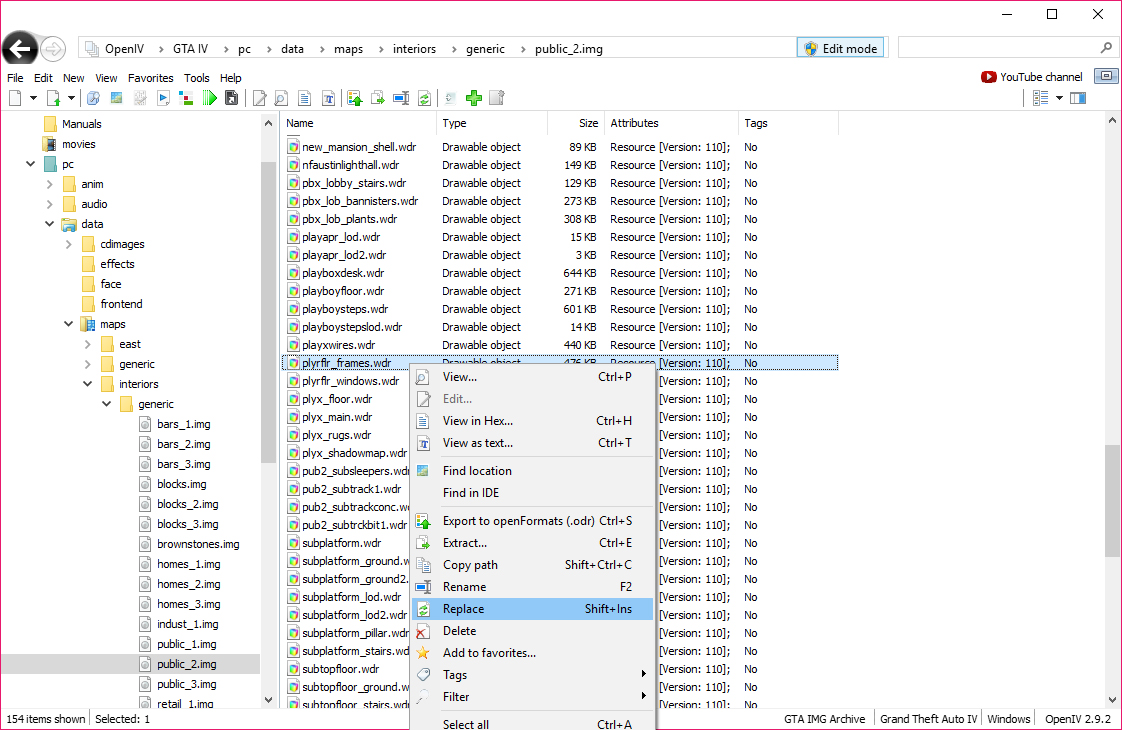Screen dimensions: 1122x730
Task: Click the View in Hex toolbar icon
Action: tap(305, 98)
